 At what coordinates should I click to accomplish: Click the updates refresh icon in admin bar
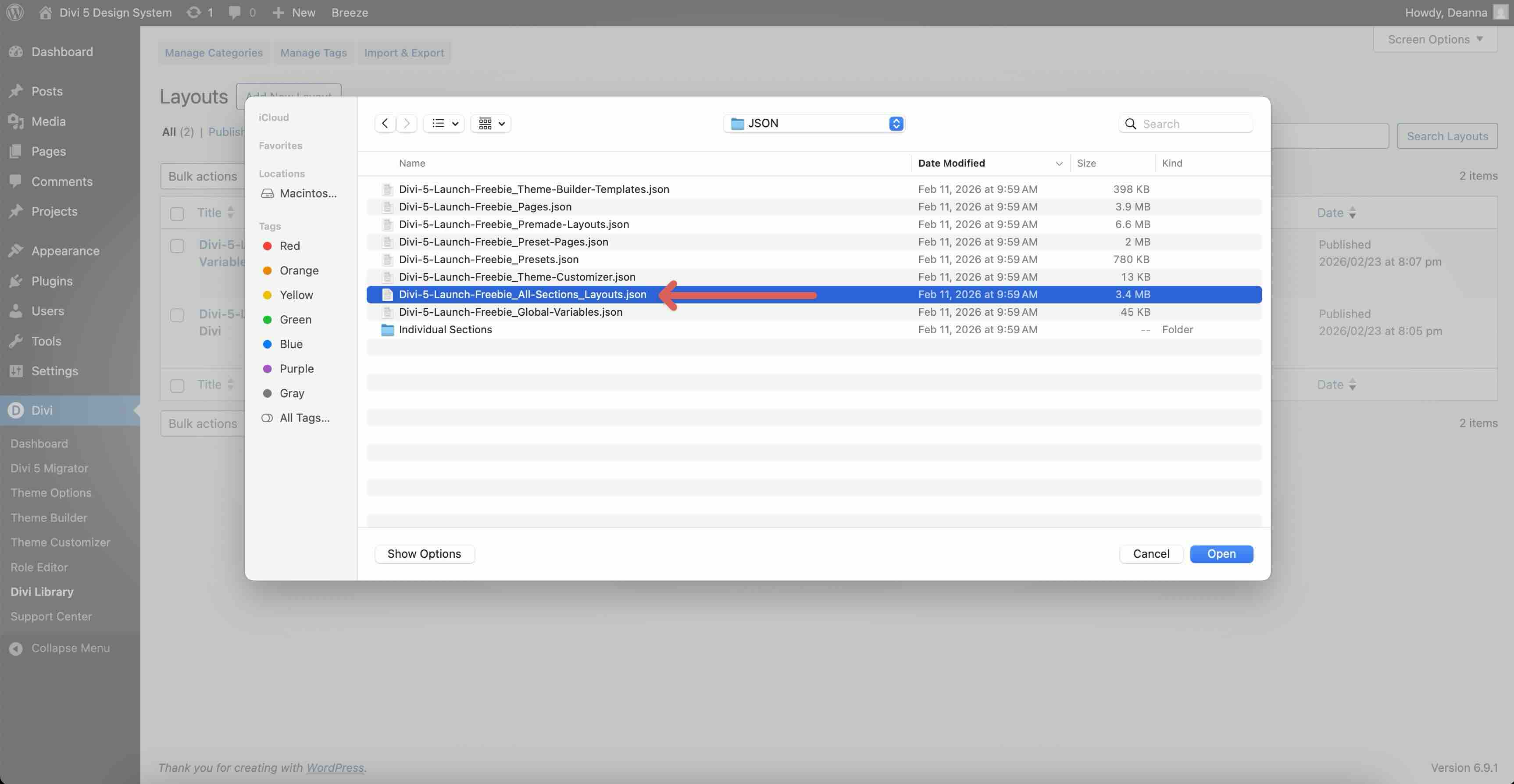tap(194, 12)
